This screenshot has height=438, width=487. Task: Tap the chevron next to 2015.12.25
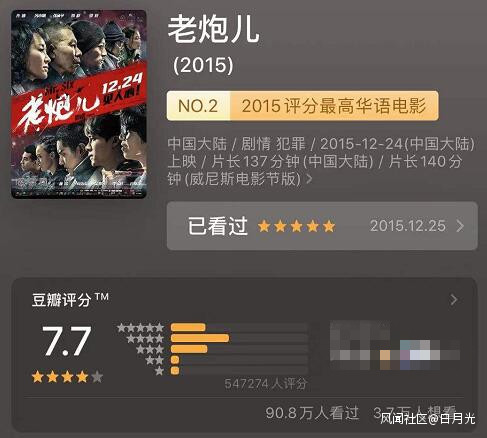[x=460, y=226]
